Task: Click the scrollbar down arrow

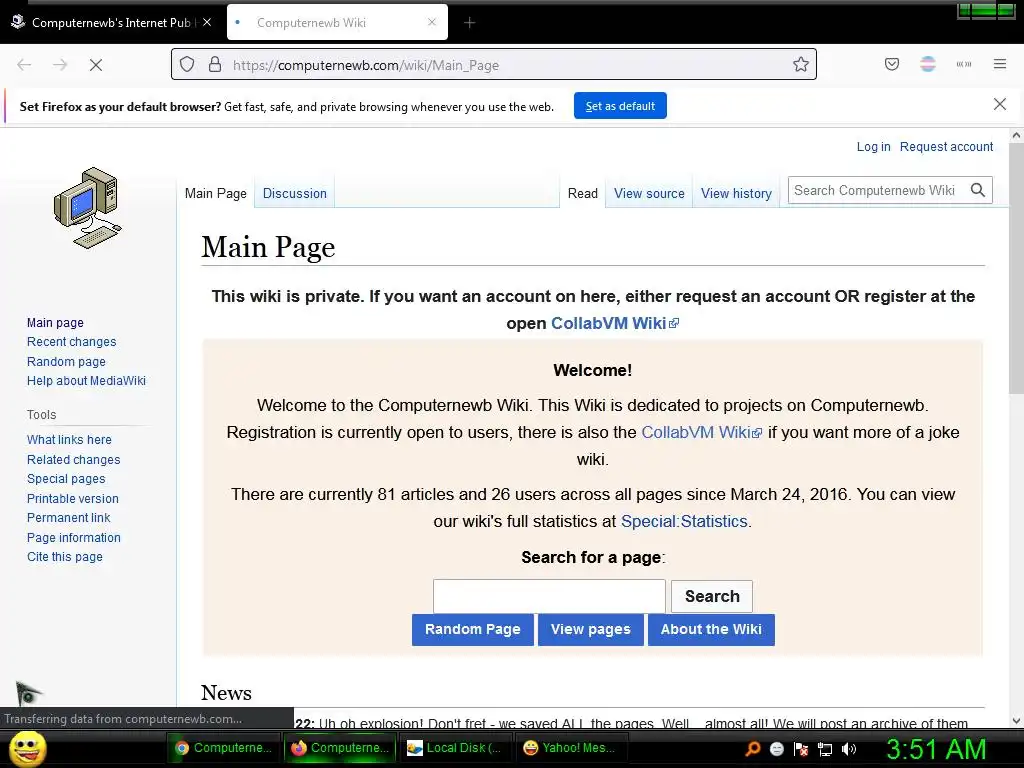Action: tap(1016, 721)
